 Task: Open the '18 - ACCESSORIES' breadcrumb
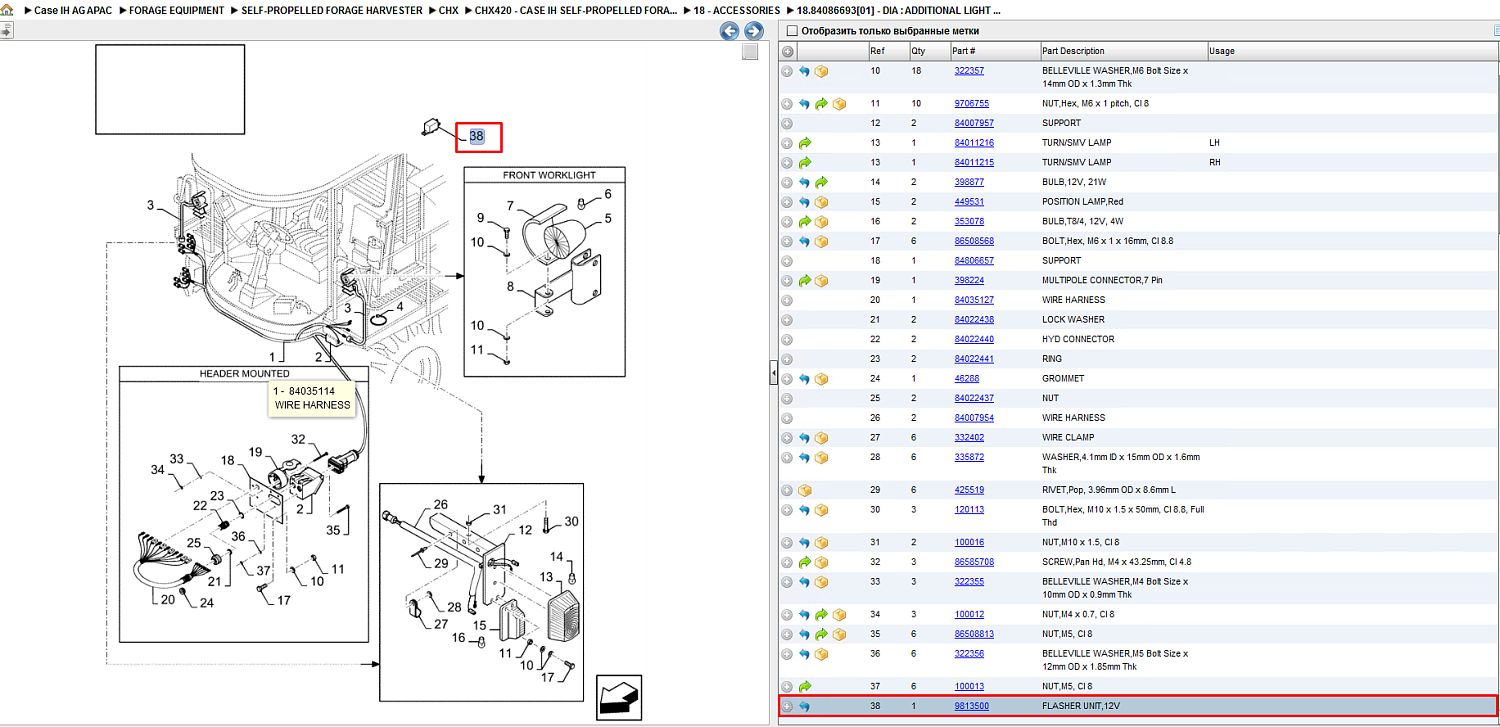click(x=738, y=10)
